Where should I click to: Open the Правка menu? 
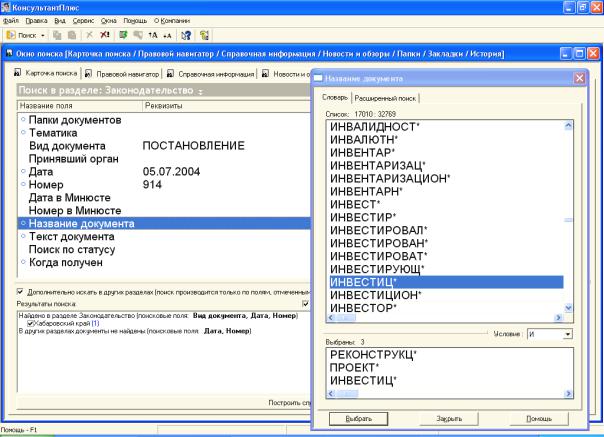click(x=37, y=21)
